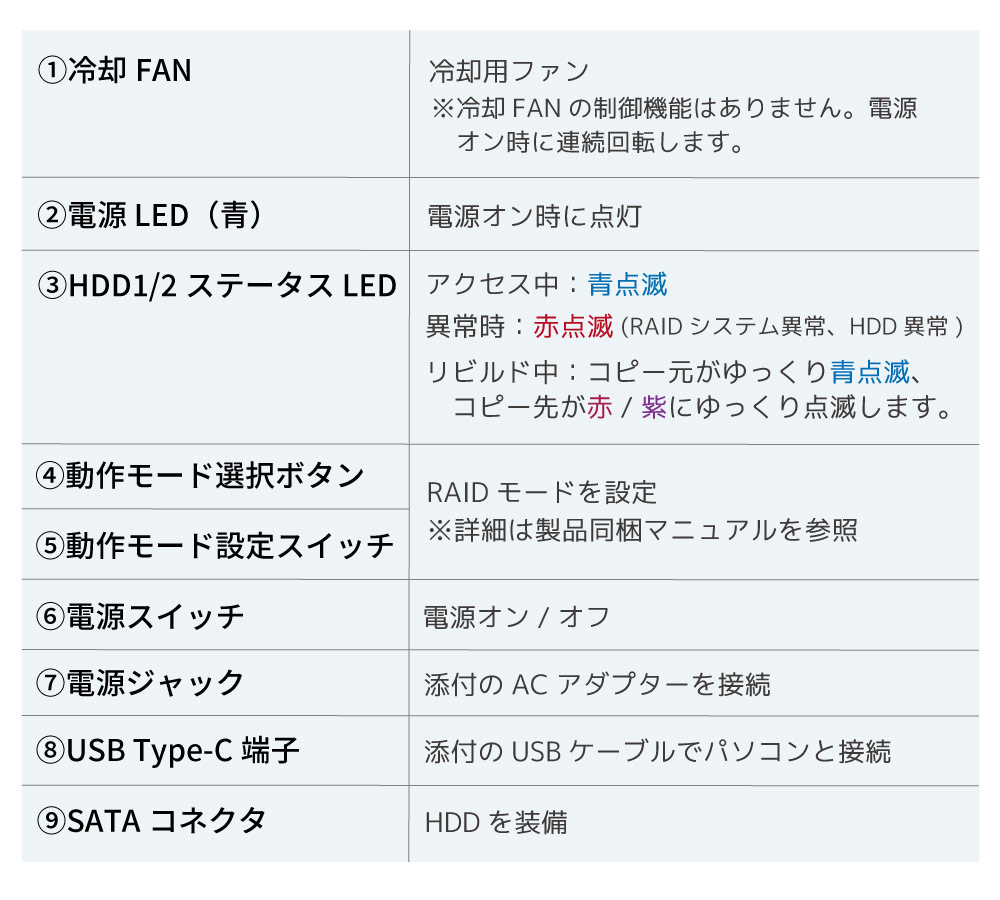Click the ⑦電源ジャック label
Screen dimensions: 1000x900
pos(140,683)
